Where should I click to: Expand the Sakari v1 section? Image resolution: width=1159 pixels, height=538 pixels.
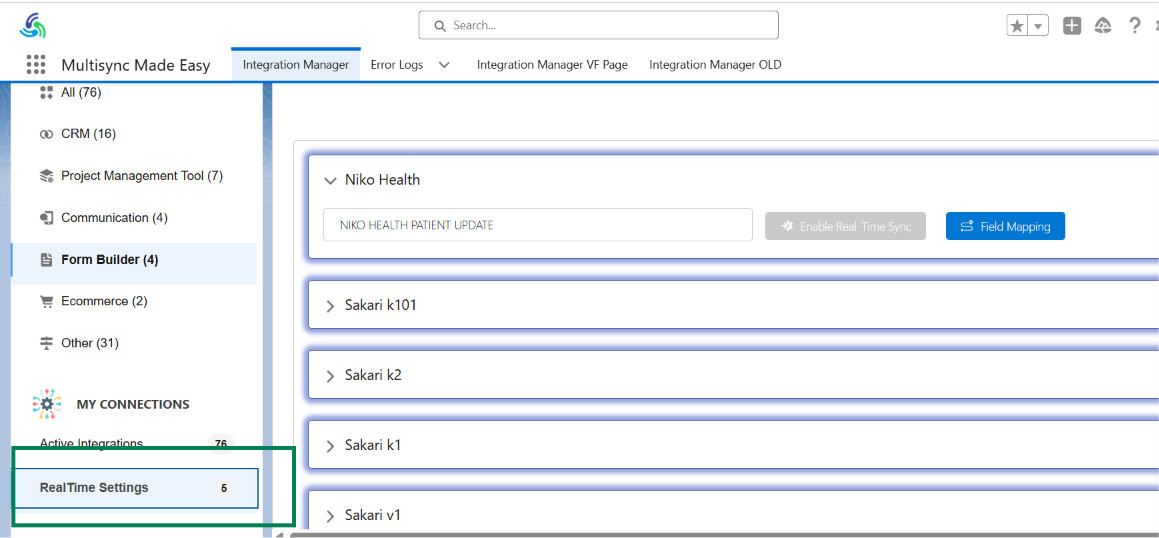(330, 515)
